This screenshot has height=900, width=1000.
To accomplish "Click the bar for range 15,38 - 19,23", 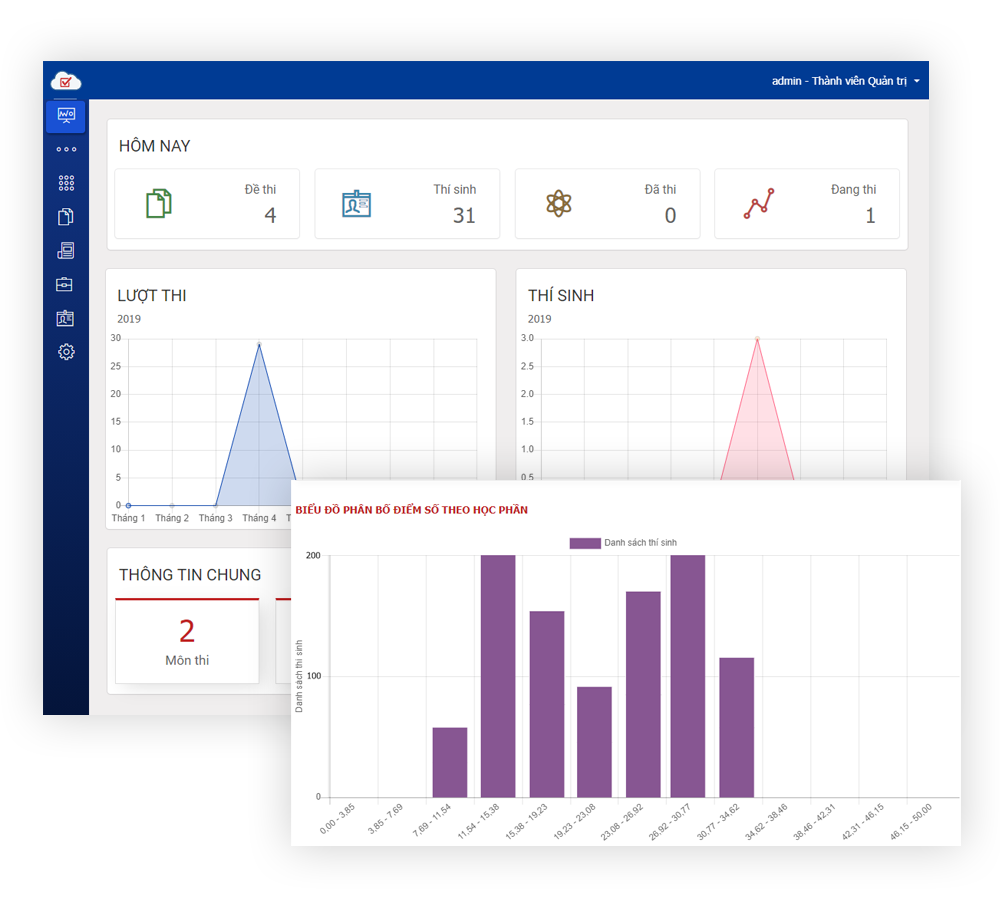I will point(547,704).
